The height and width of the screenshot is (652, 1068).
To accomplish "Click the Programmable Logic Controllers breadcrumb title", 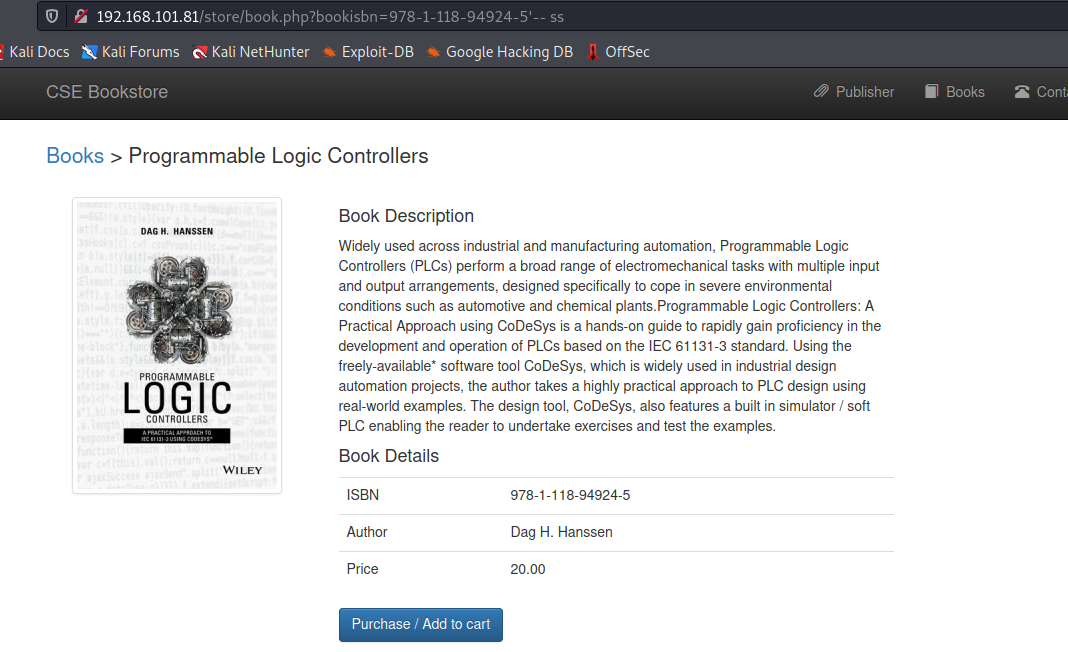I will click(279, 156).
